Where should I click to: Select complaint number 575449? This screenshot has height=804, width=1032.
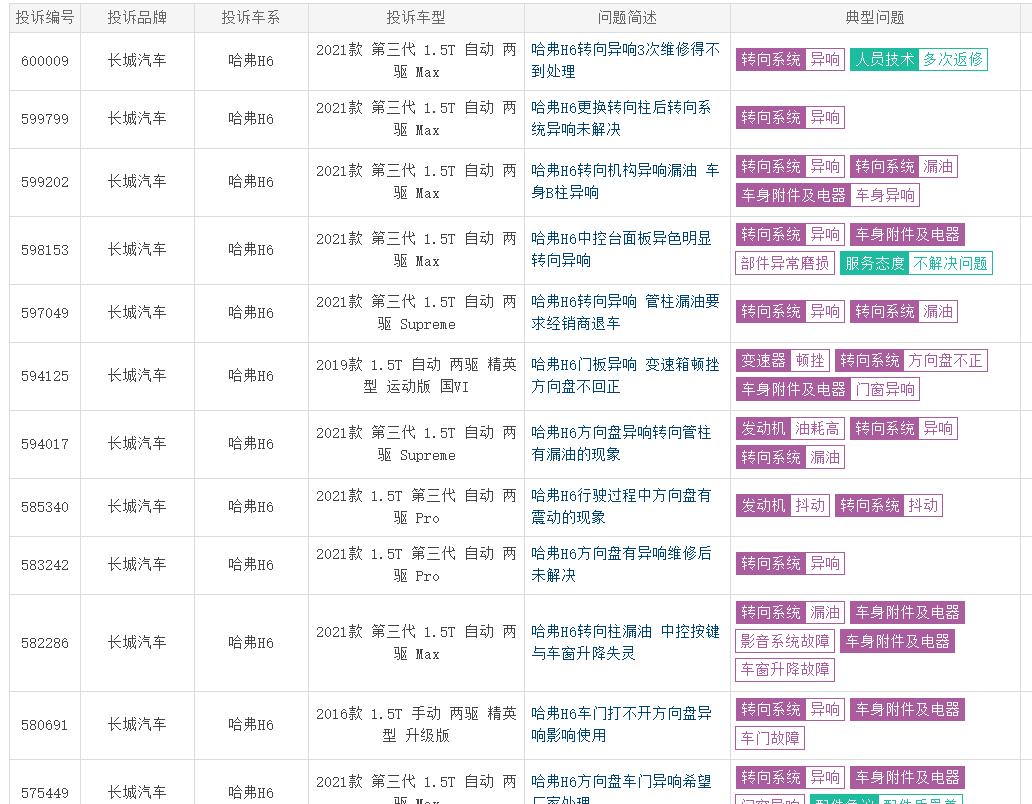coord(45,793)
